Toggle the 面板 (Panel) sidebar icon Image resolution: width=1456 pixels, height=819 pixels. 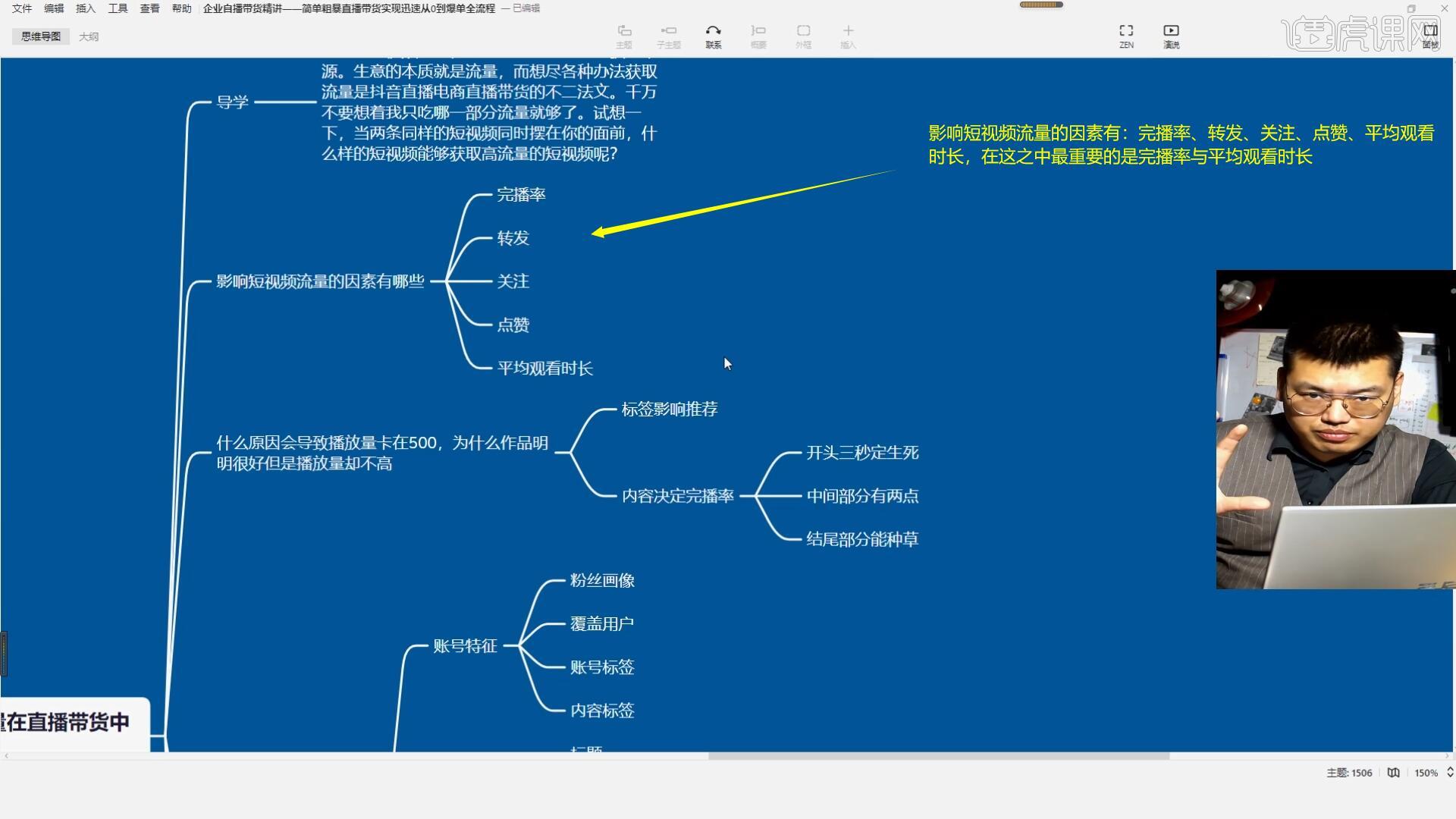[x=1430, y=36]
